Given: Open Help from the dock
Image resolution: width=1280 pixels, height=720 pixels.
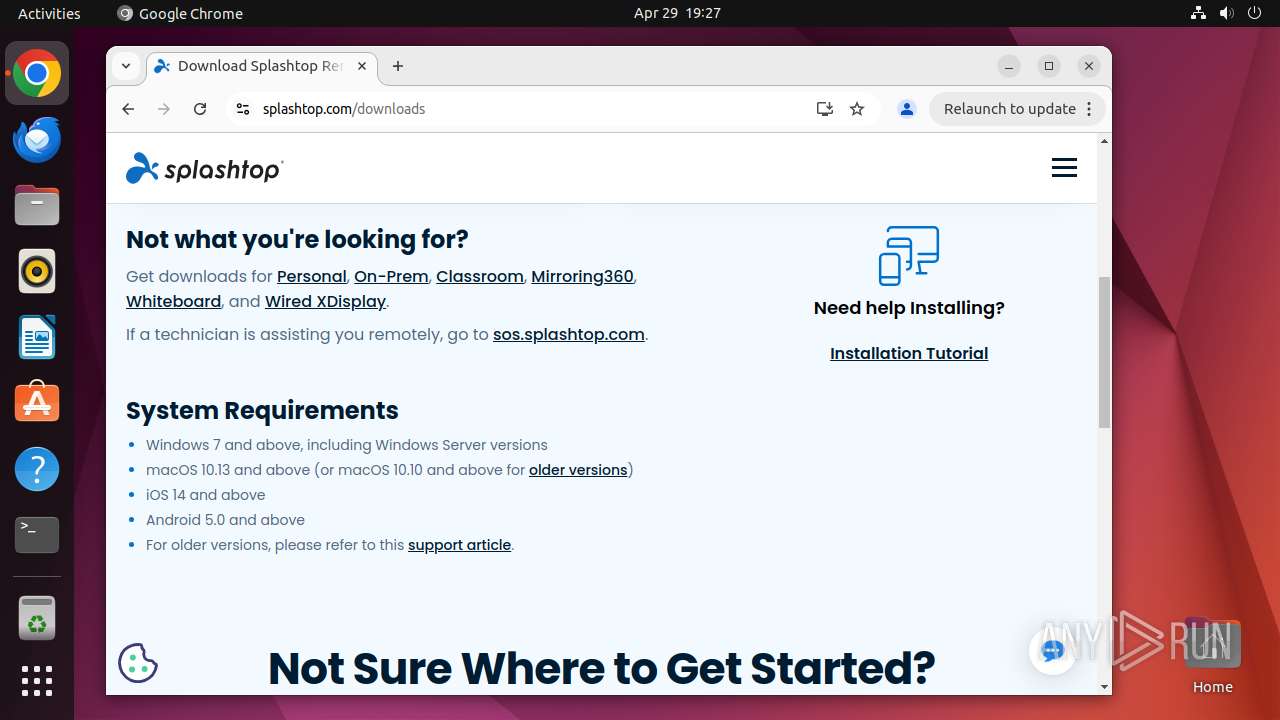Looking at the screenshot, I should [x=37, y=469].
